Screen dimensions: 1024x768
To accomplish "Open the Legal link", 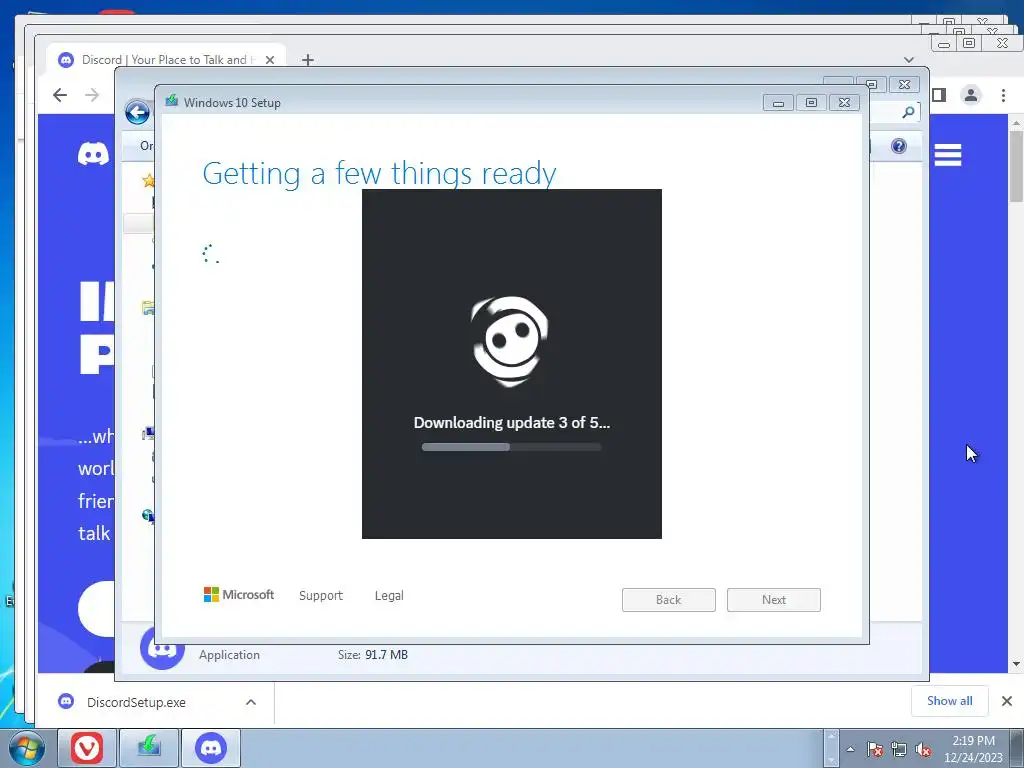I will [389, 596].
